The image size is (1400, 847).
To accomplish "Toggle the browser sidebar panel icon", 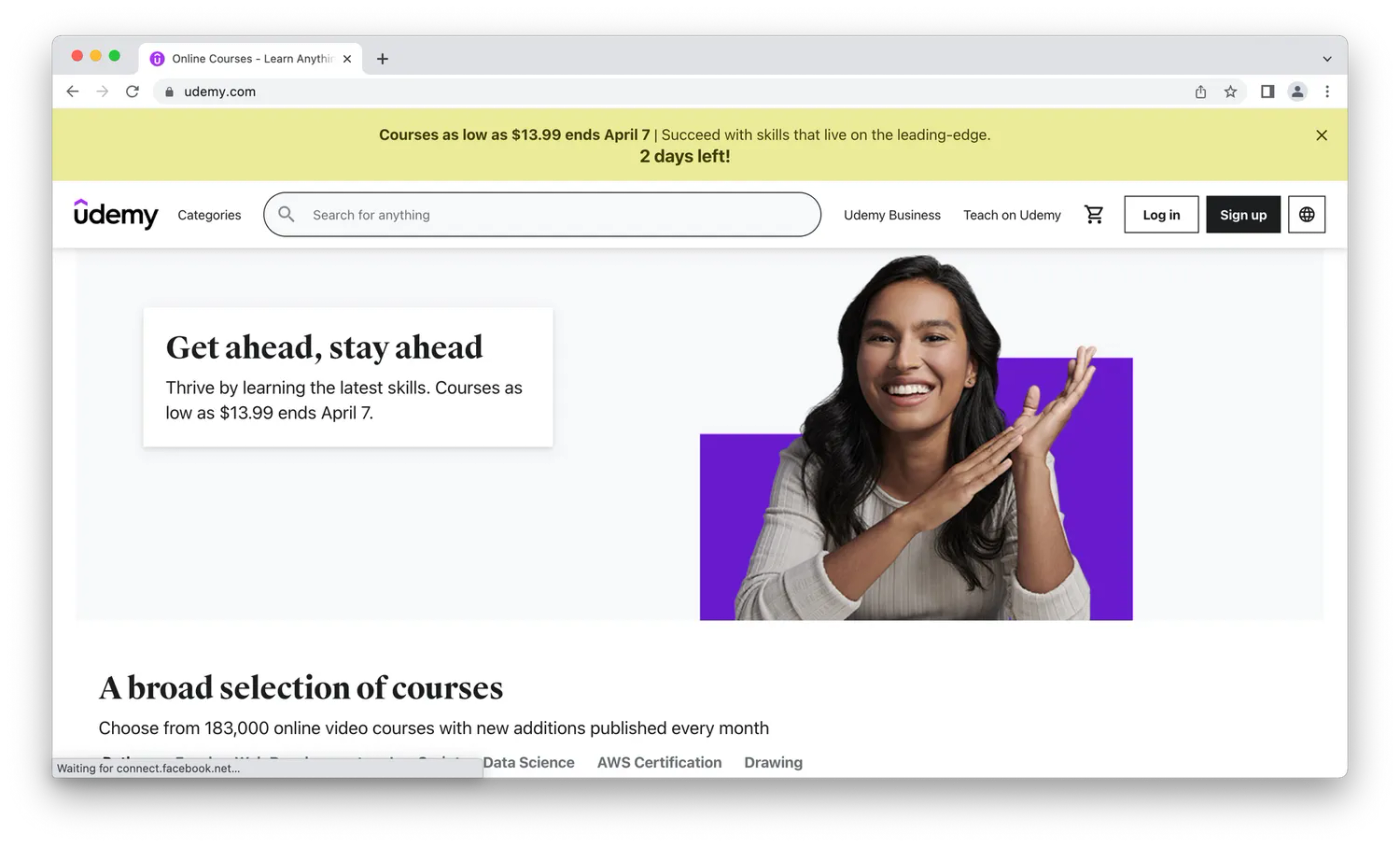I will tap(1266, 91).
